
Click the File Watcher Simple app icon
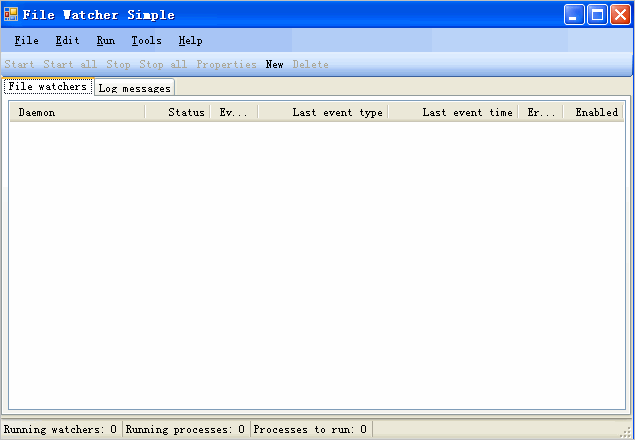click(x=11, y=15)
